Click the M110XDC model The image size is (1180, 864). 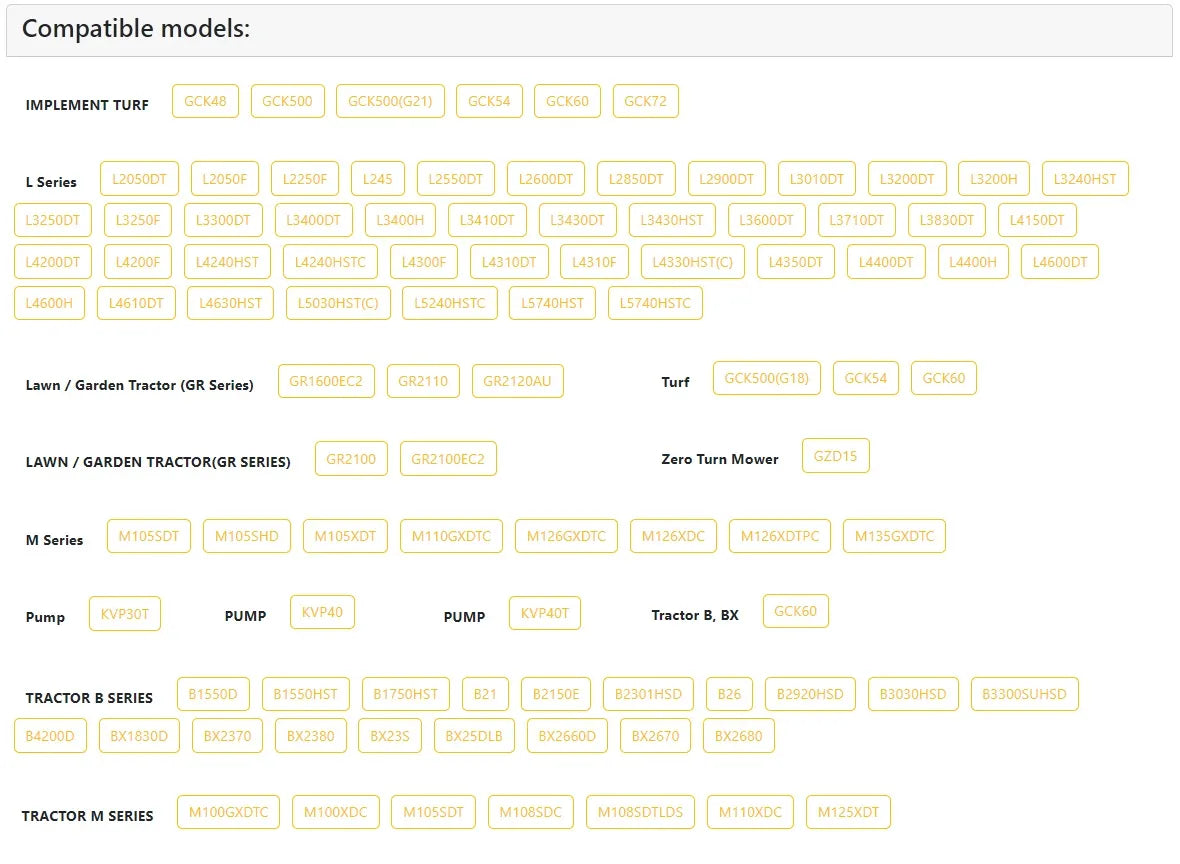(750, 812)
